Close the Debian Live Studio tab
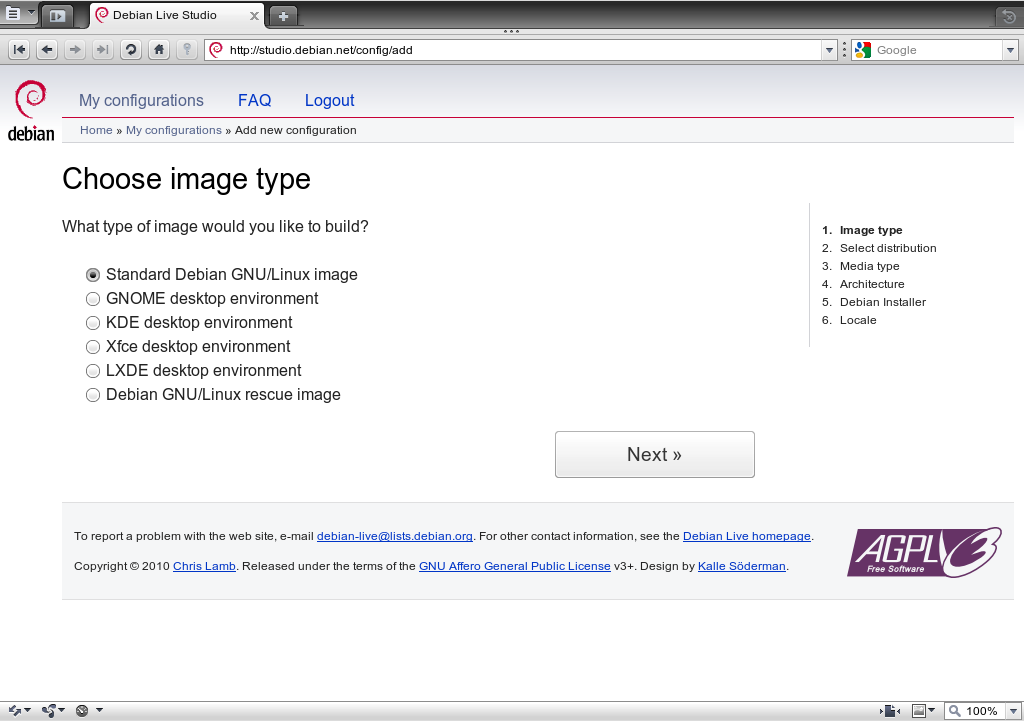This screenshot has height=721, width=1024. click(254, 16)
